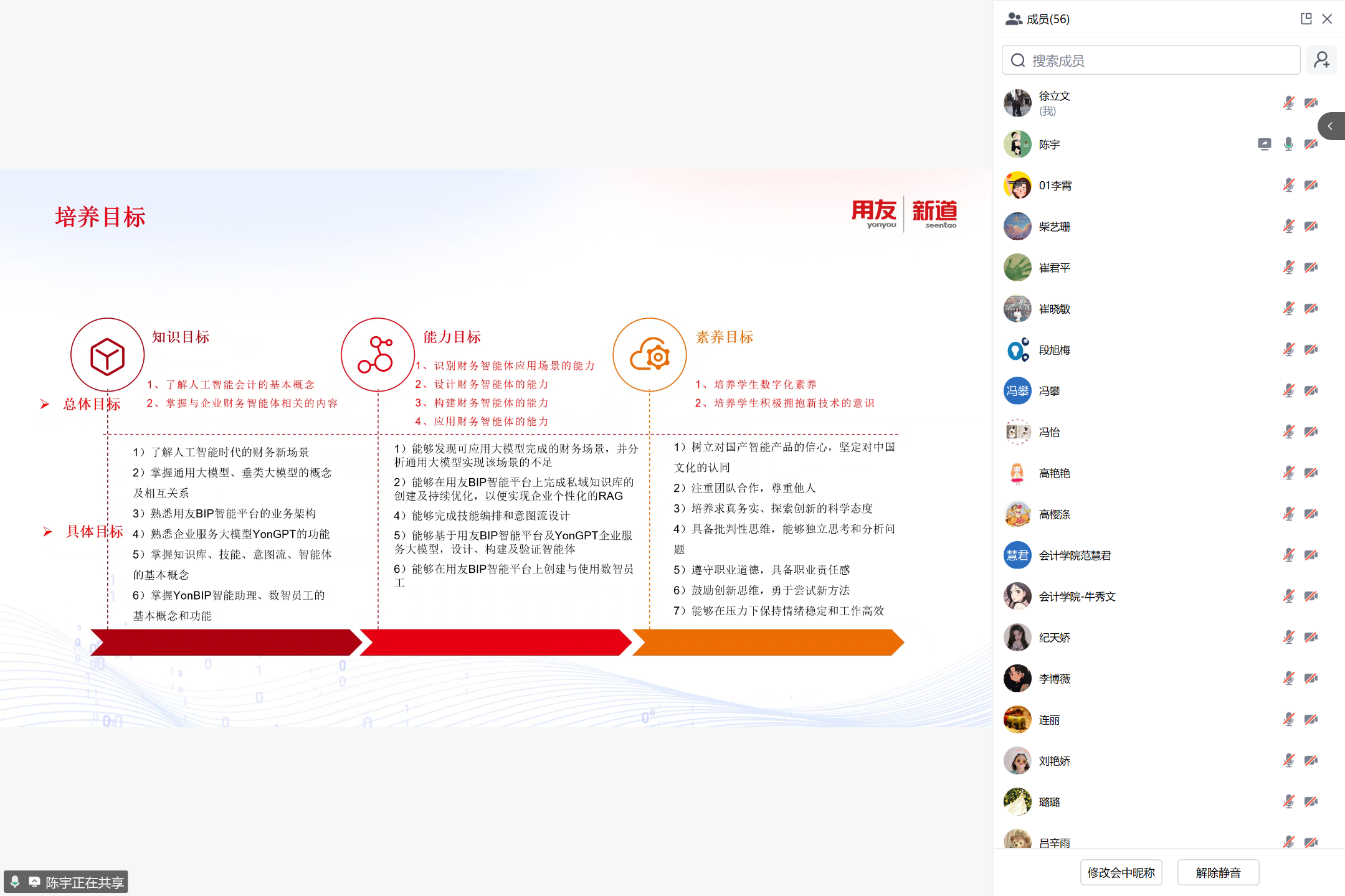This screenshot has height=896, width=1345.
Task: Select member 刘艳娇 in list
Action: [x=1054, y=761]
